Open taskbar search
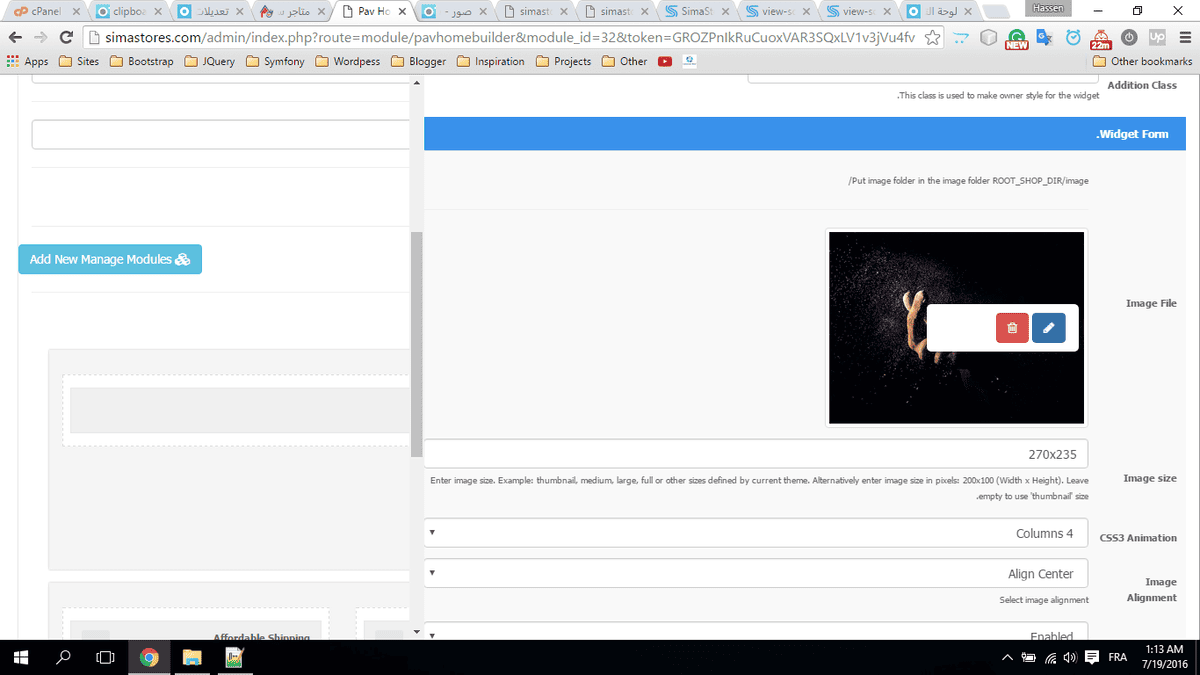 point(63,657)
